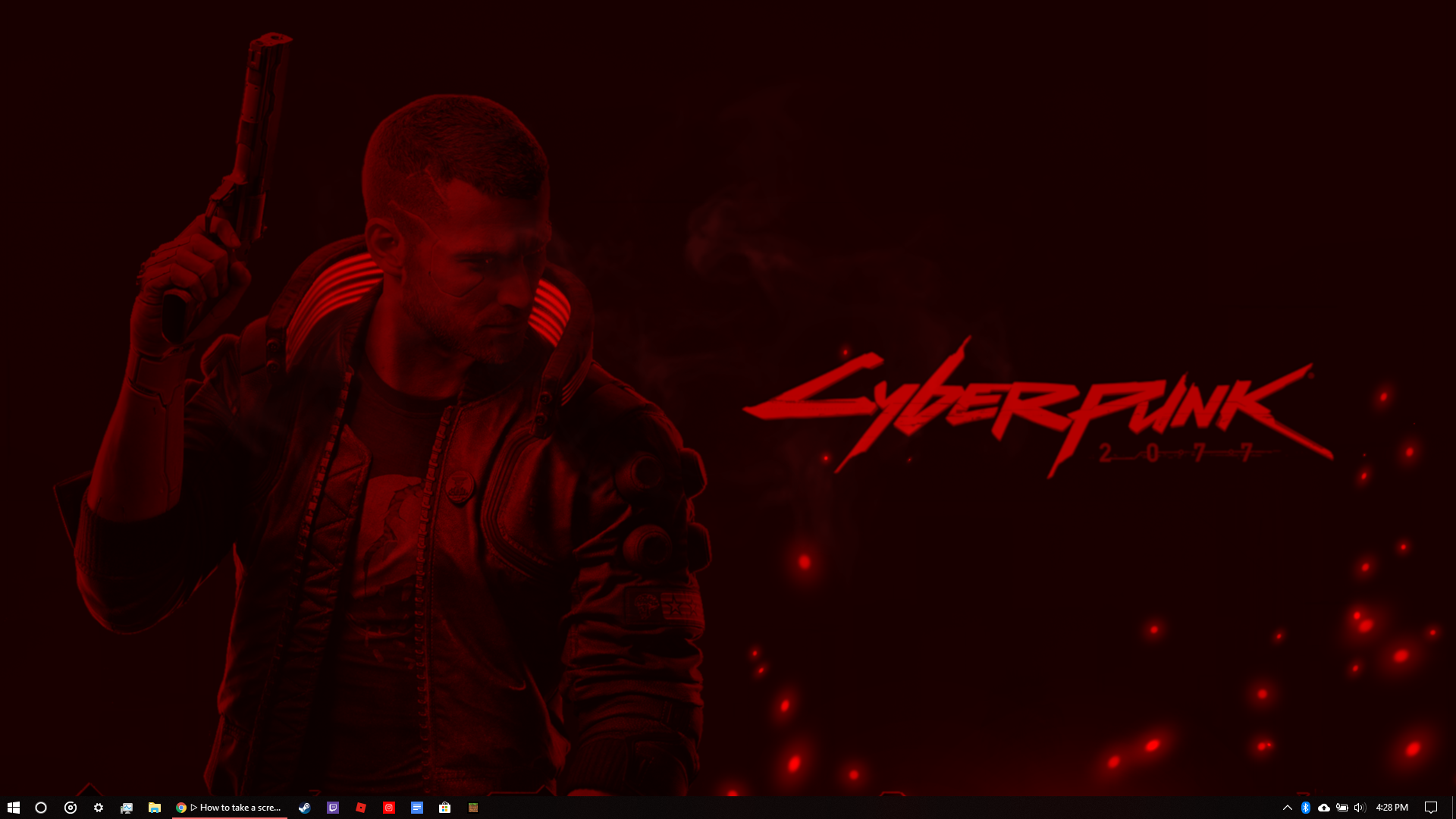Open the Action Center notifications
Image resolution: width=1456 pixels, height=819 pixels.
(1431, 808)
